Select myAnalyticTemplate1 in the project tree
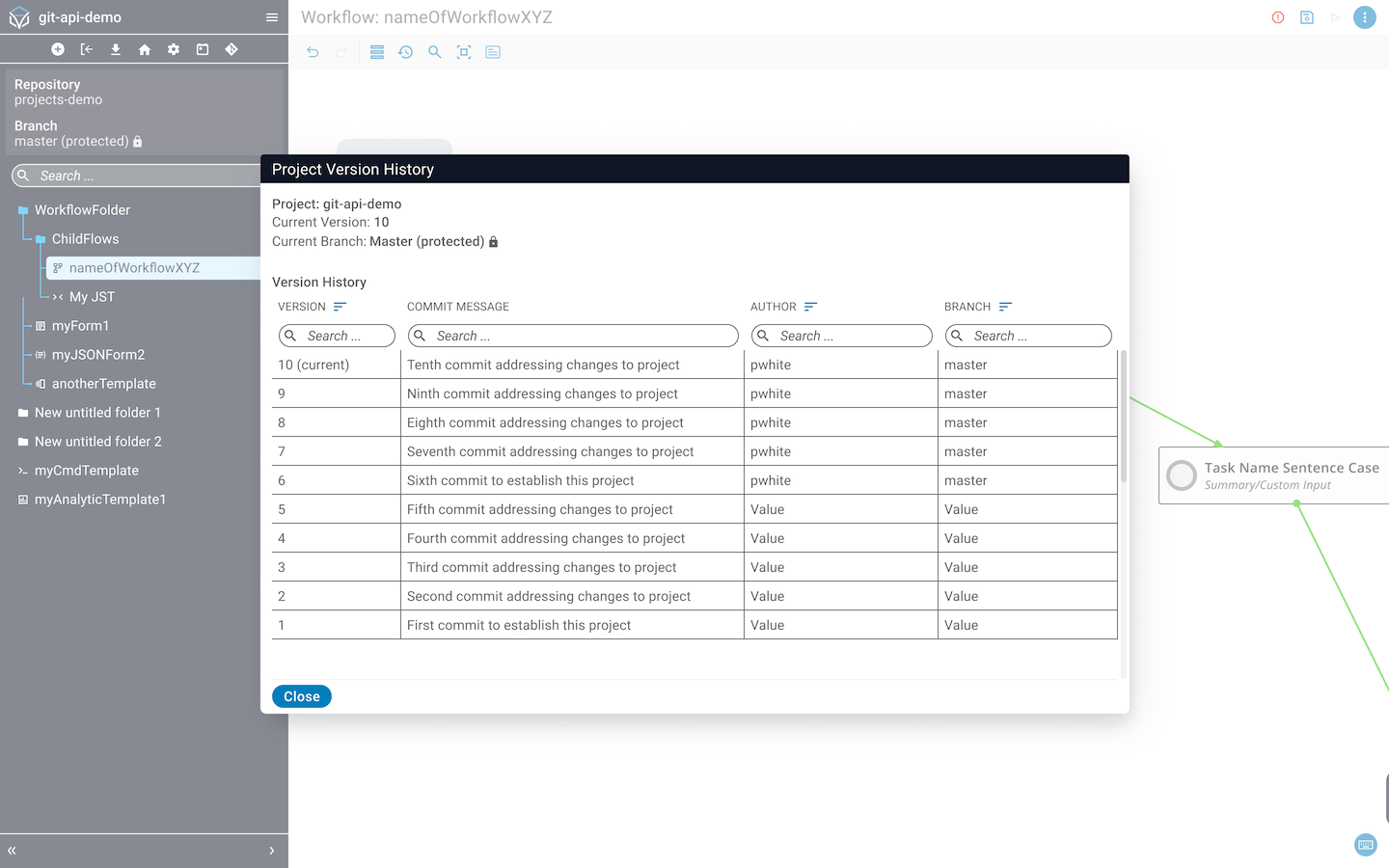 point(100,500)
